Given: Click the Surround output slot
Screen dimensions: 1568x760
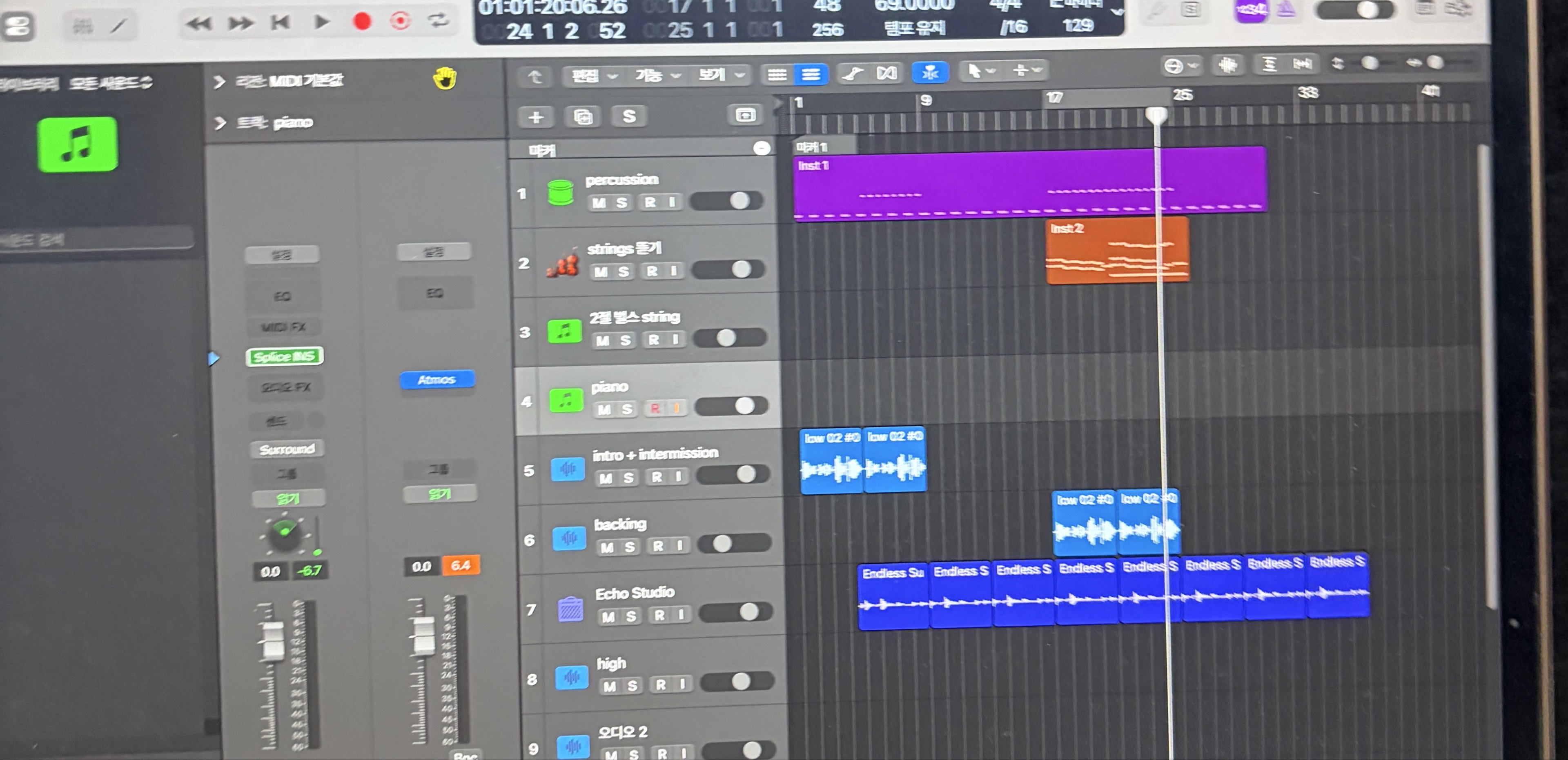Looking at the screenshot, I should 287,449.
